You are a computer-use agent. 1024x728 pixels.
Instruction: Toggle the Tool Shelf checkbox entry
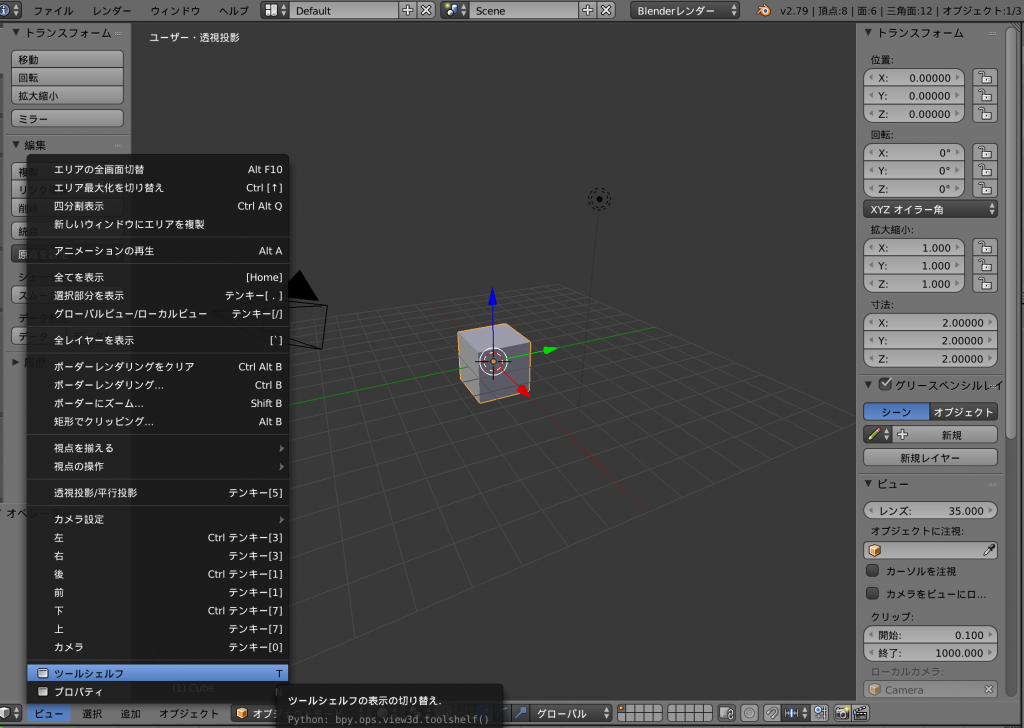pyautogui.click(x=157, y=673)
